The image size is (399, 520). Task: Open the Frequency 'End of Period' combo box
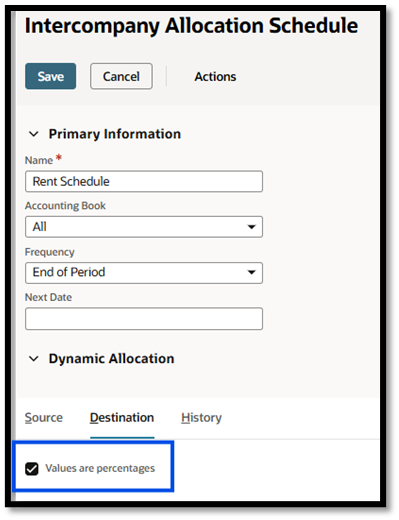click(144, 273)
